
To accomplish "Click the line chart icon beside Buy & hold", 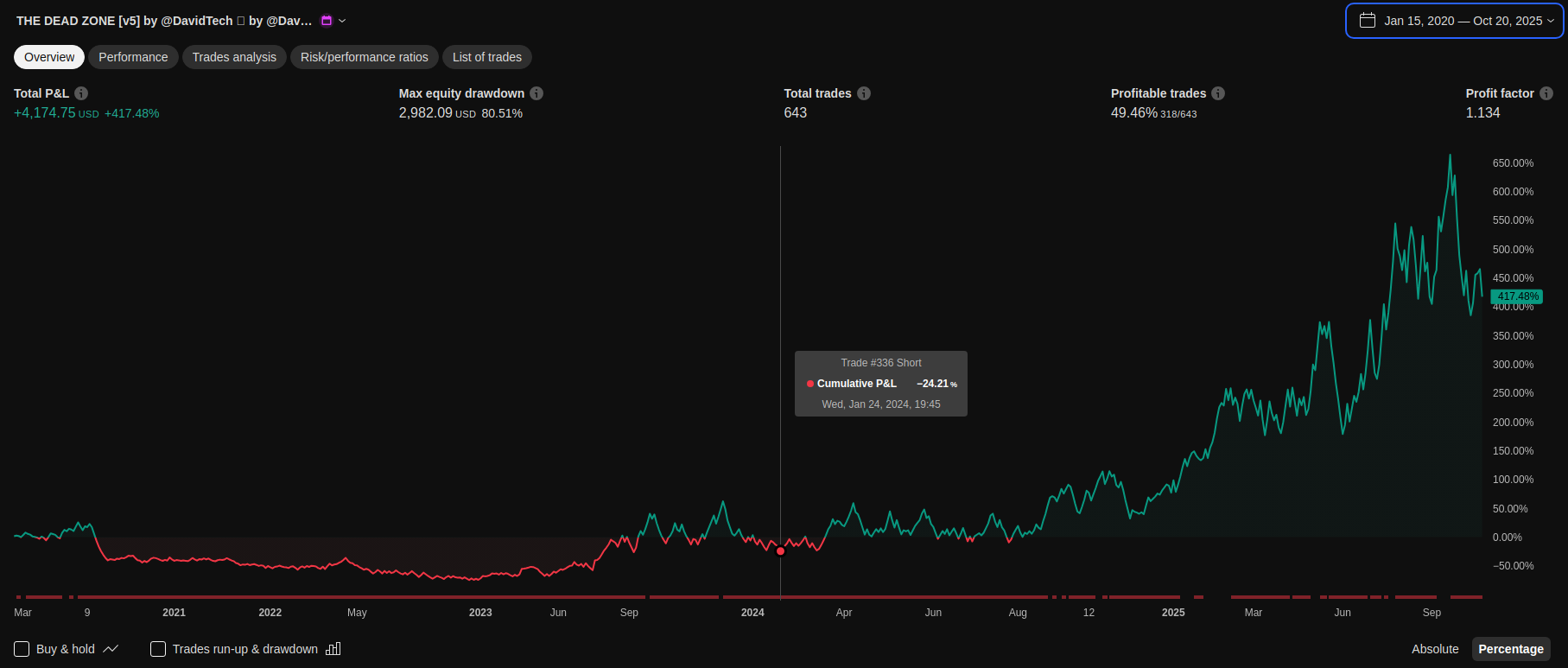I will (x=111, y=649).
